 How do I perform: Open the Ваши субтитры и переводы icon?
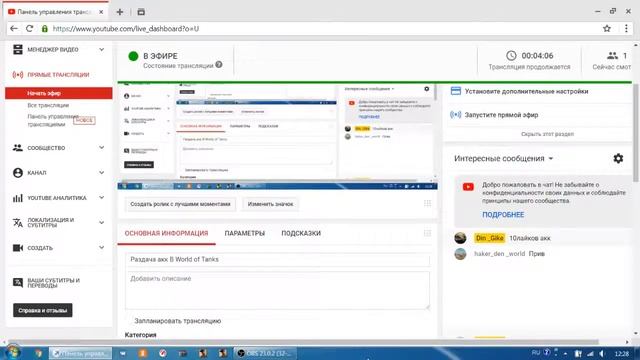point(18,282)
